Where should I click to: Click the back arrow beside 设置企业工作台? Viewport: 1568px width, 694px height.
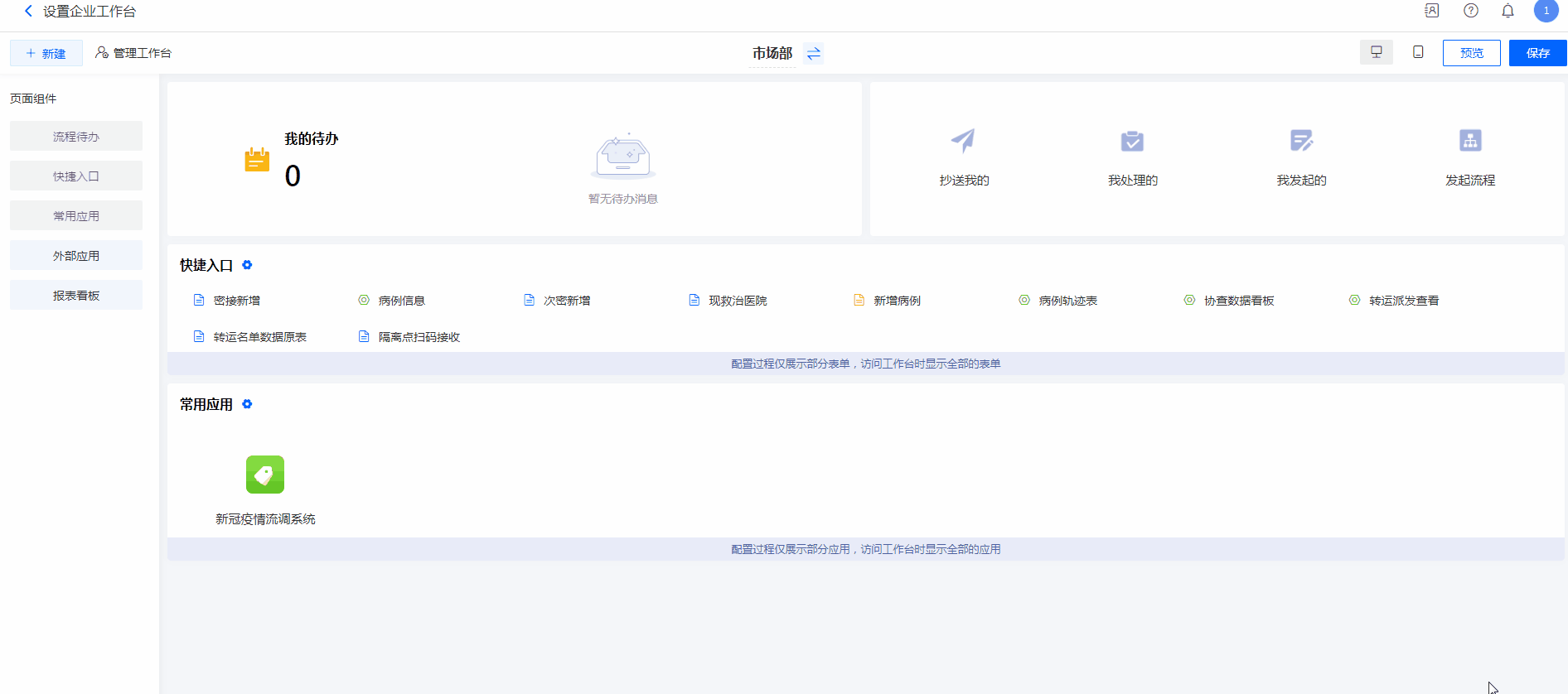pyautogui.click(x=28, y=12)
